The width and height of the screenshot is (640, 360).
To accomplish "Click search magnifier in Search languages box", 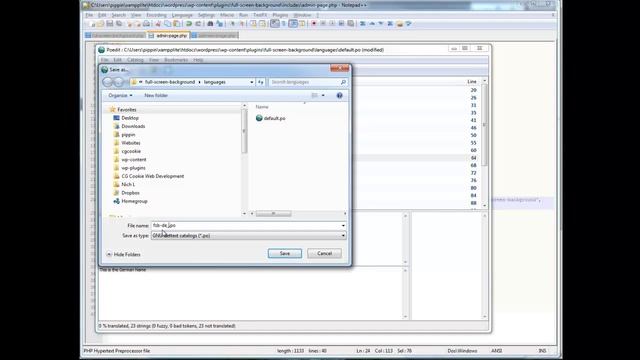I will [343, 82].
